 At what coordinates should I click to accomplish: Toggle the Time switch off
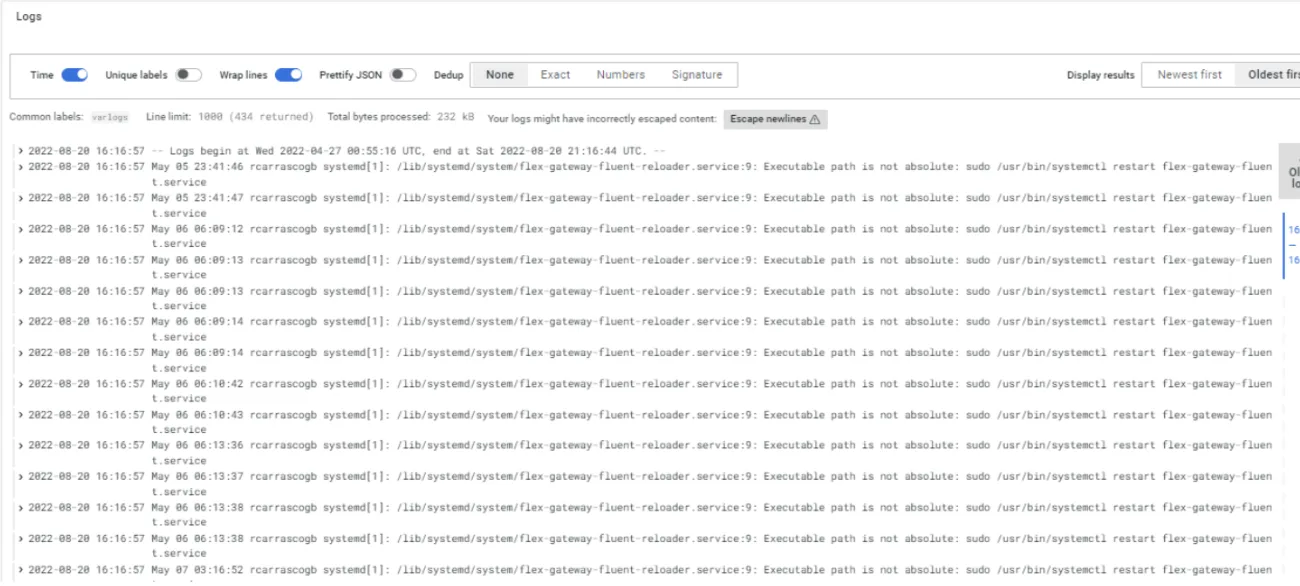pos(75,75)
